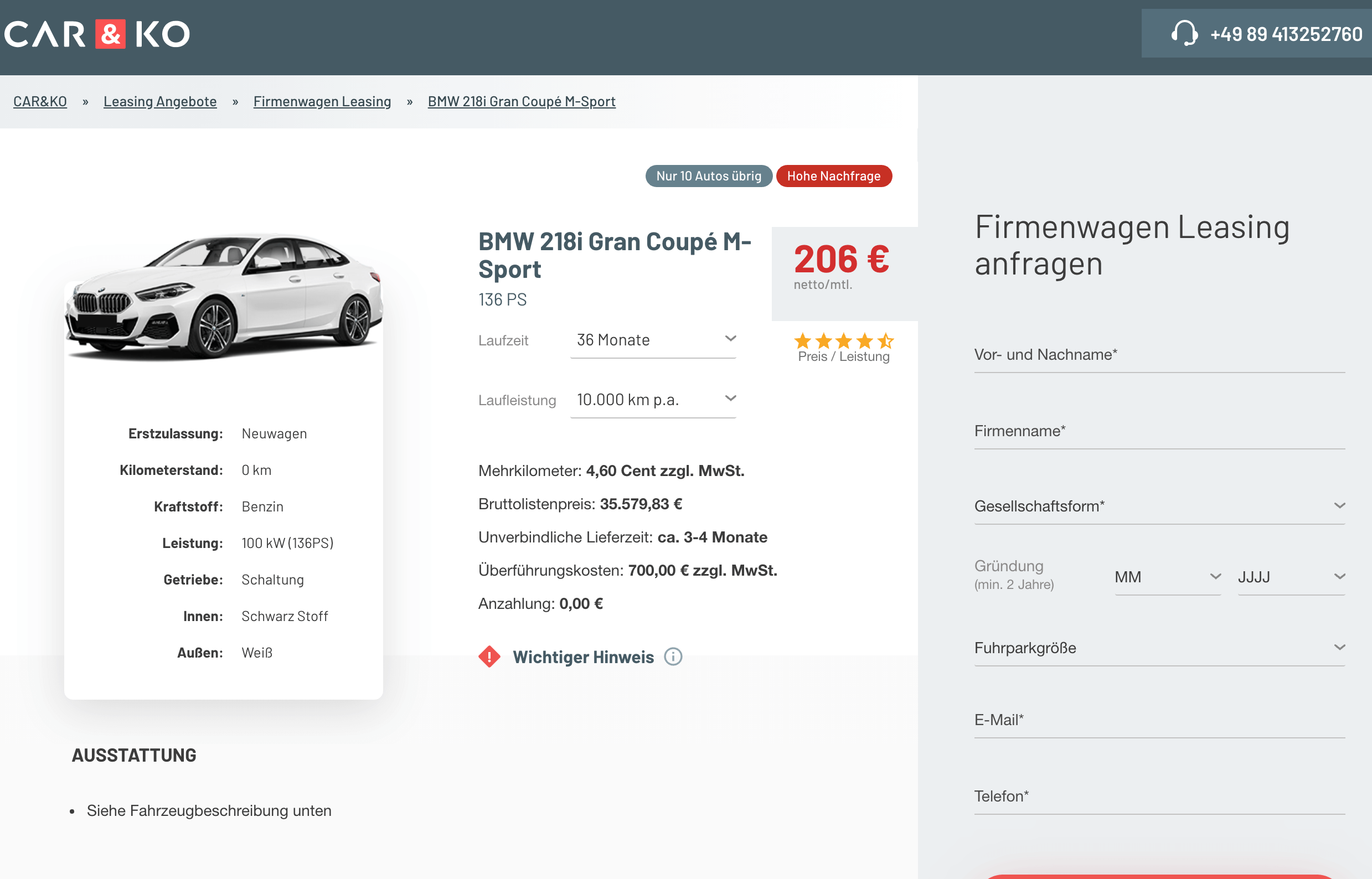
Task: Focus the Telefon input field
Action: [1159, 797]
